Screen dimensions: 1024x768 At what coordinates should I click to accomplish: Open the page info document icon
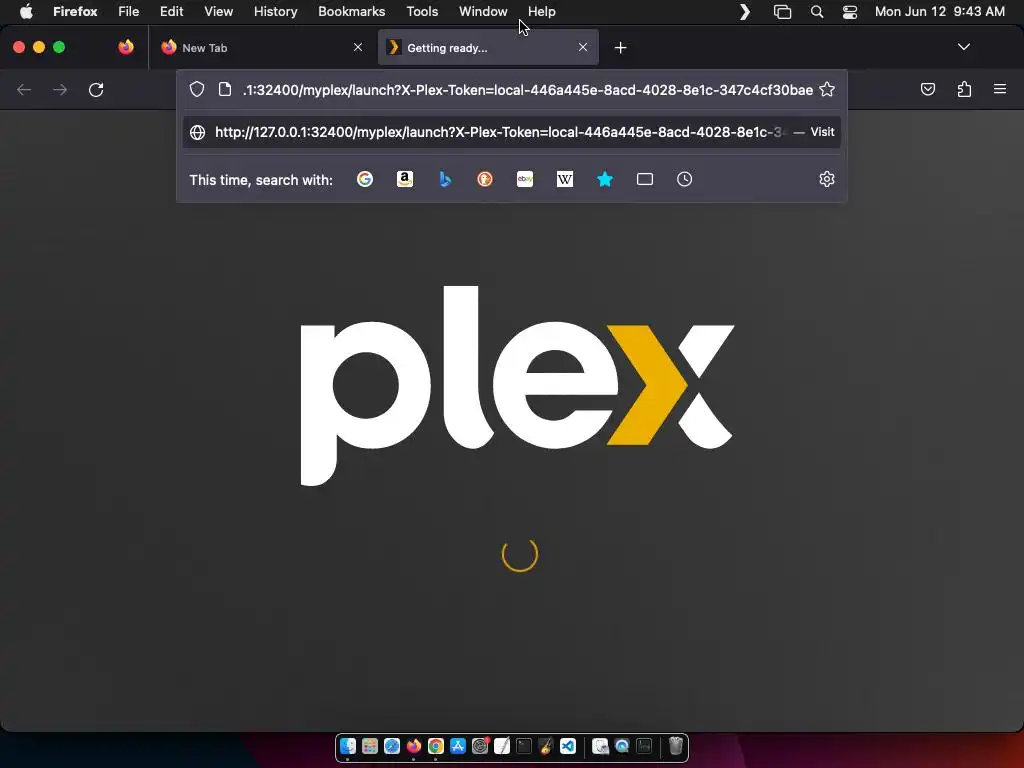225,89
